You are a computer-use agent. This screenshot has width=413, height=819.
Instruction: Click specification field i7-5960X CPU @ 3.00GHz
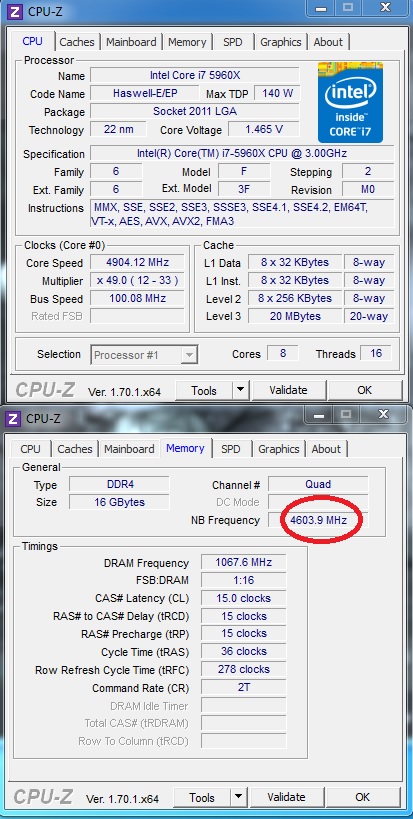coord(242,153)
